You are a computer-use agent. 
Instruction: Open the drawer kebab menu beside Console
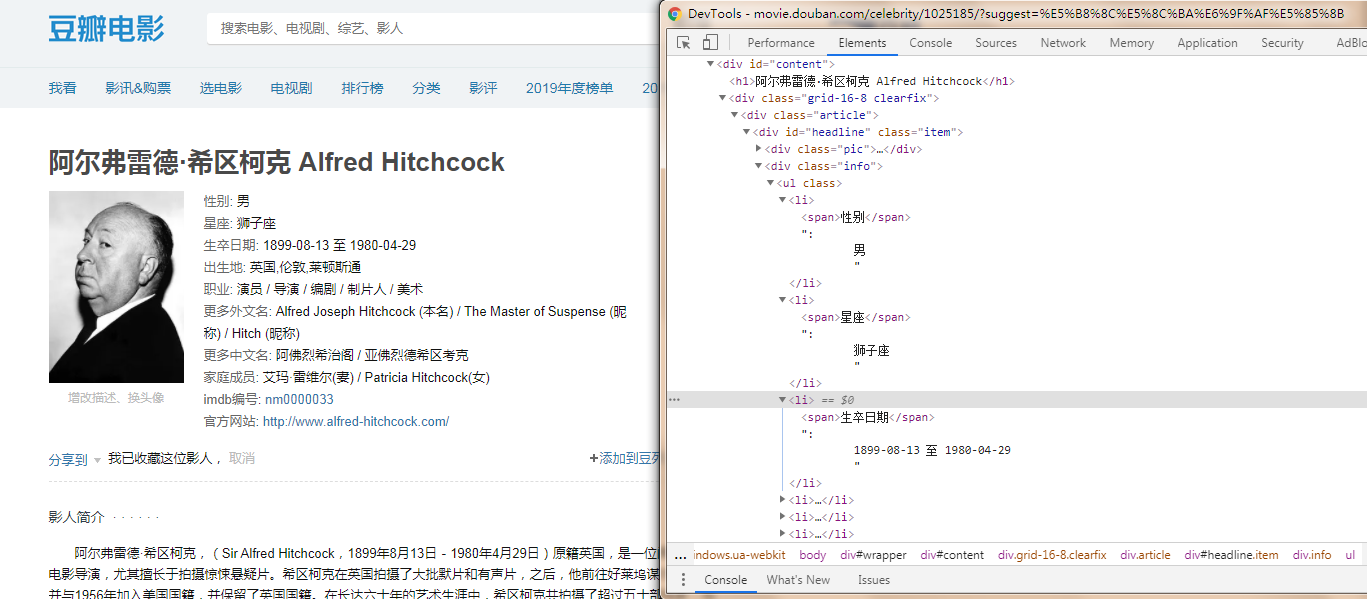pos(684,580)
